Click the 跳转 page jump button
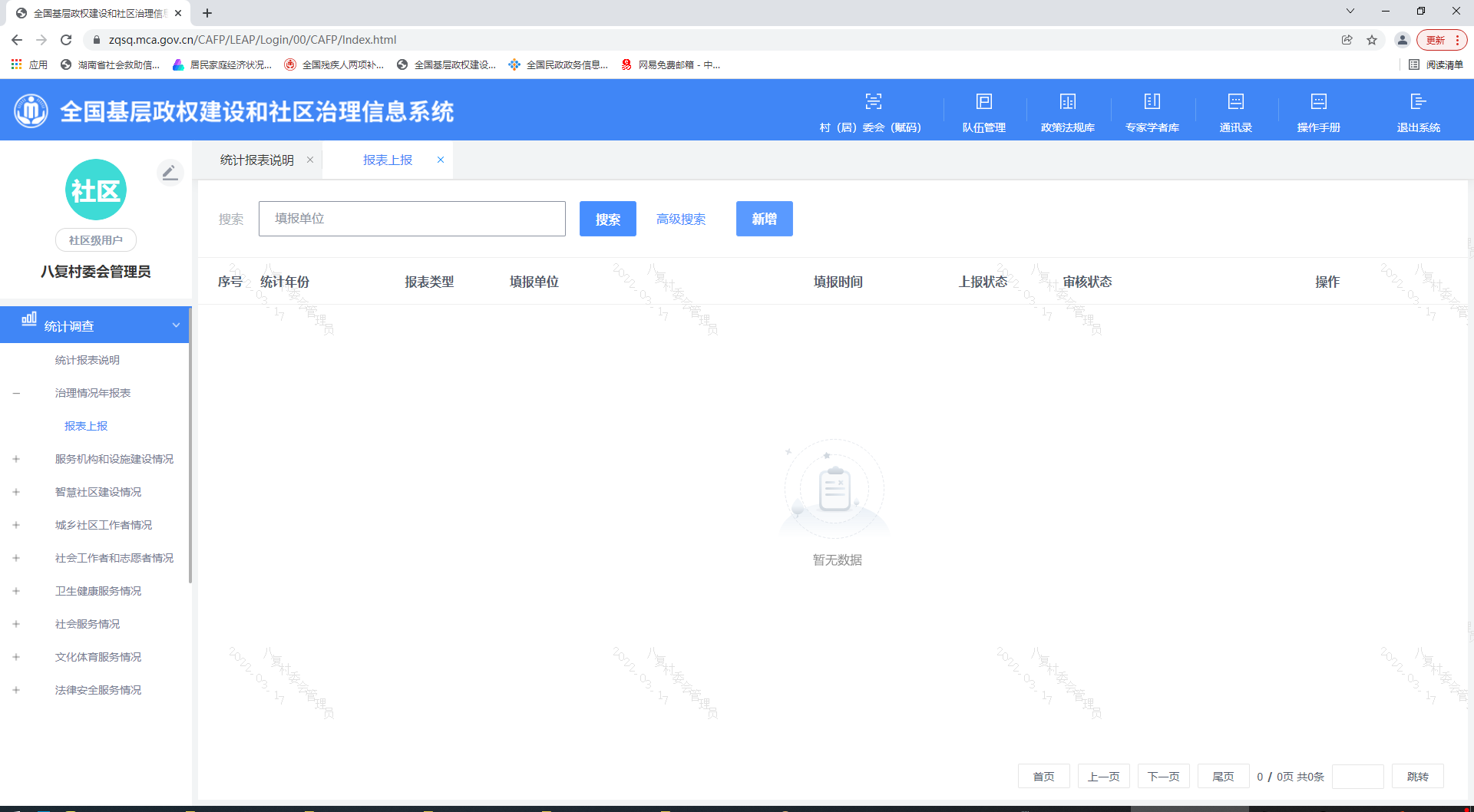 pos(1417,777)
